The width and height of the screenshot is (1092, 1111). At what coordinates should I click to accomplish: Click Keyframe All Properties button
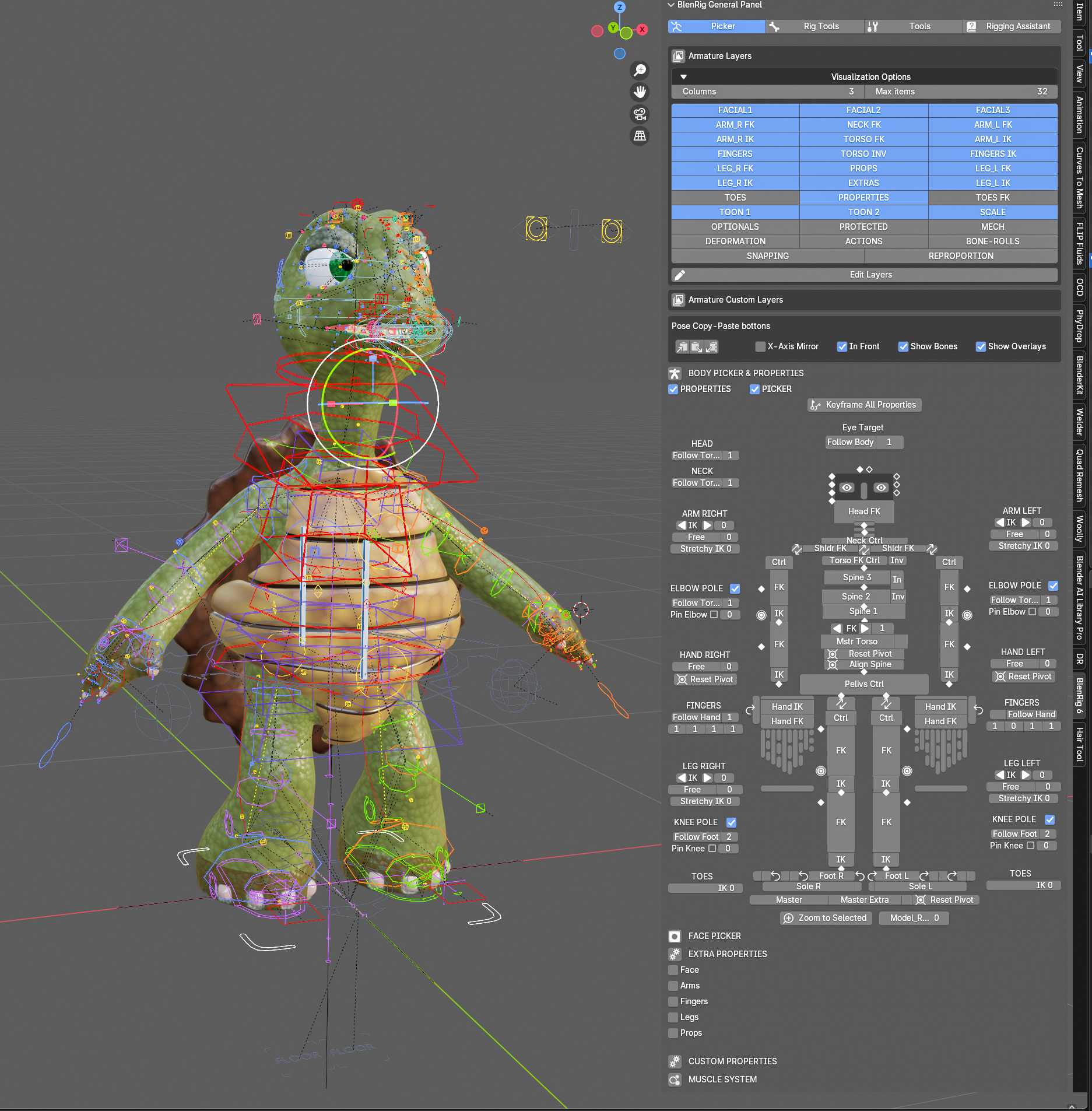pos(865,405)
